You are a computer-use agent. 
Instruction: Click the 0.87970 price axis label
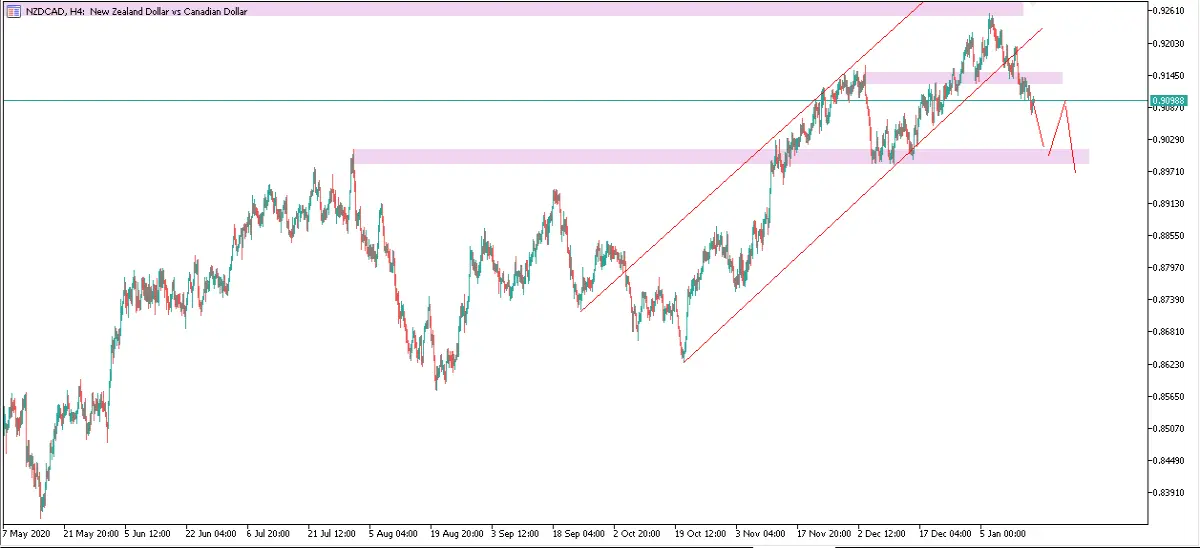click(x=1168, y=267)
